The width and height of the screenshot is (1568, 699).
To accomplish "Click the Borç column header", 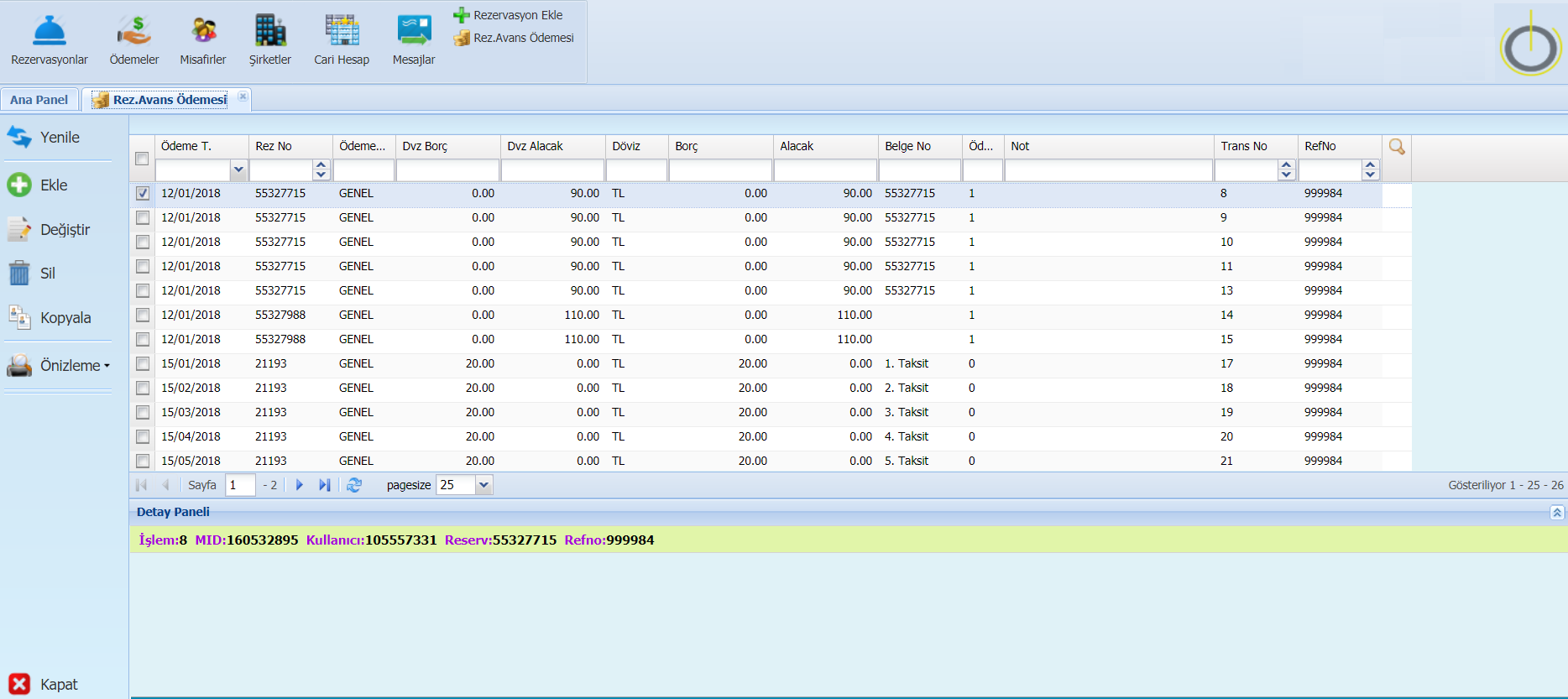I will point(721,146).
